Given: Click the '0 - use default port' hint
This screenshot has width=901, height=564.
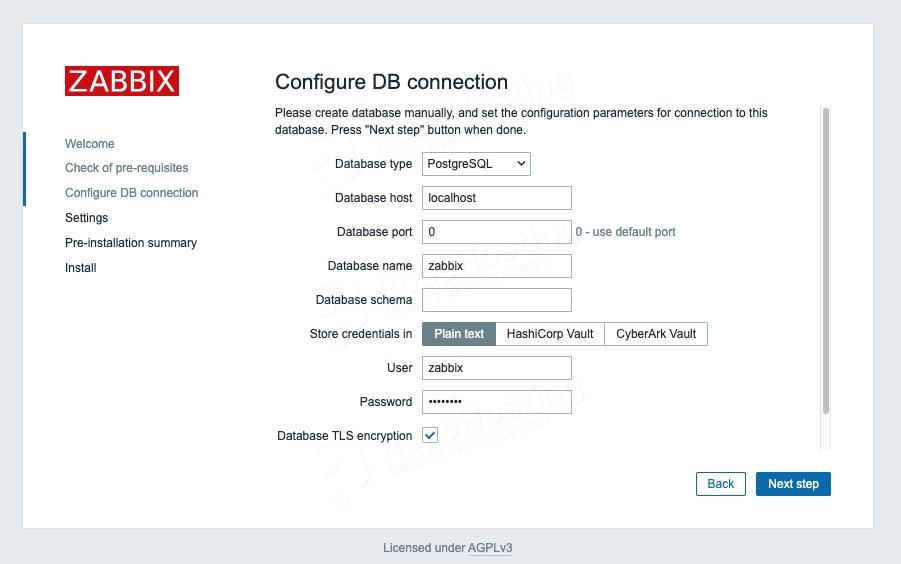Looking at the screenshot, I should tap(625, 232).
